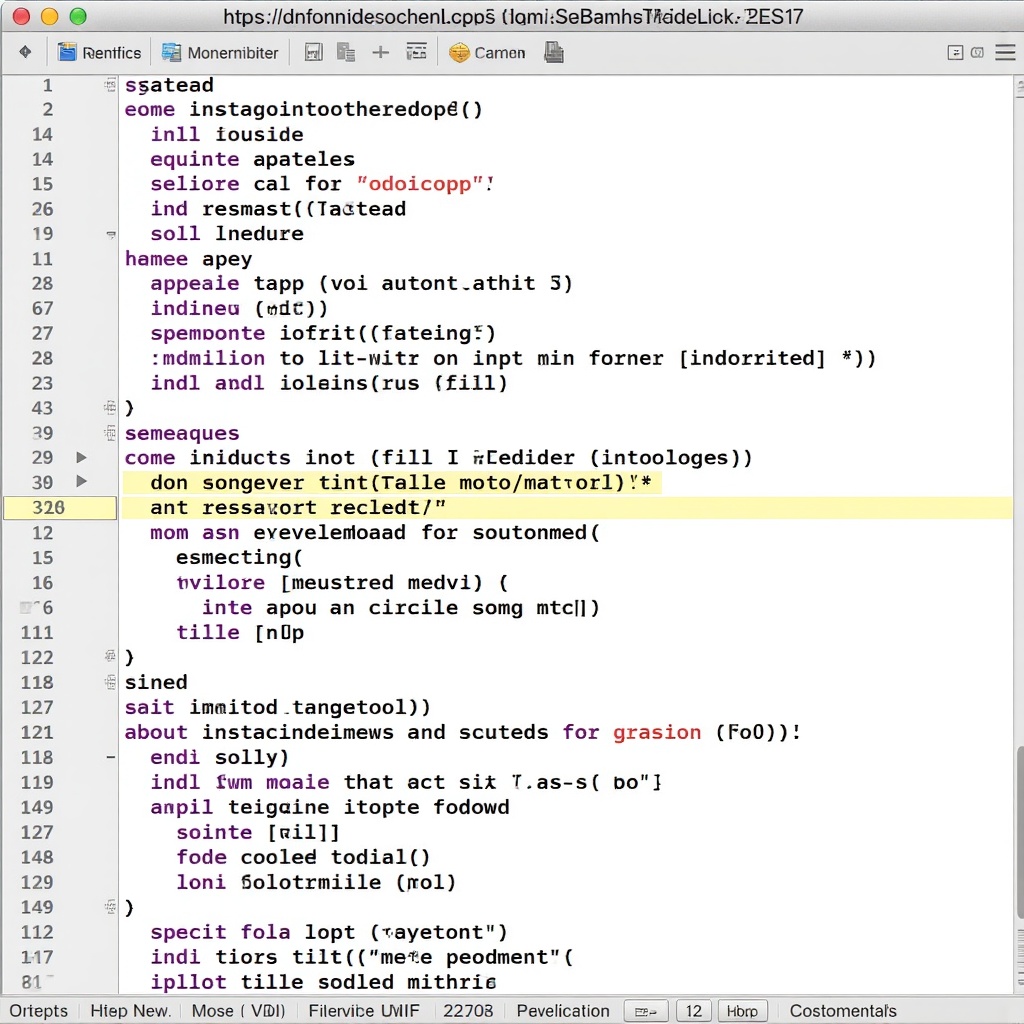
Task: Click Pevelication in the status bar
Action: [x=563, y=1011]
